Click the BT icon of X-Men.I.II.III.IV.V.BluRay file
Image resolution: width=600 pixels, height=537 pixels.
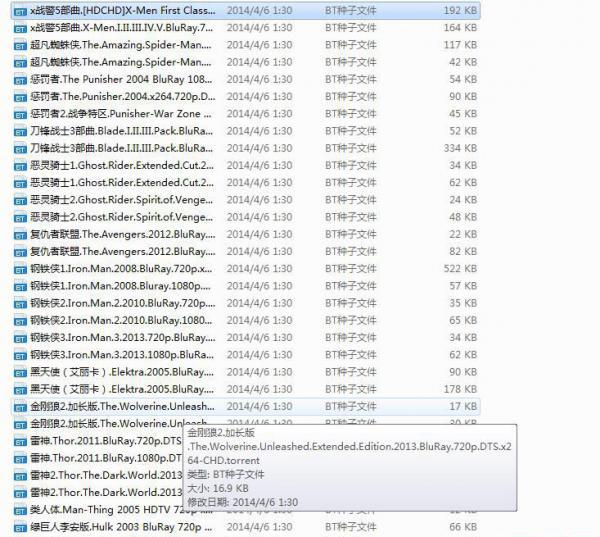tap(20, 29)
